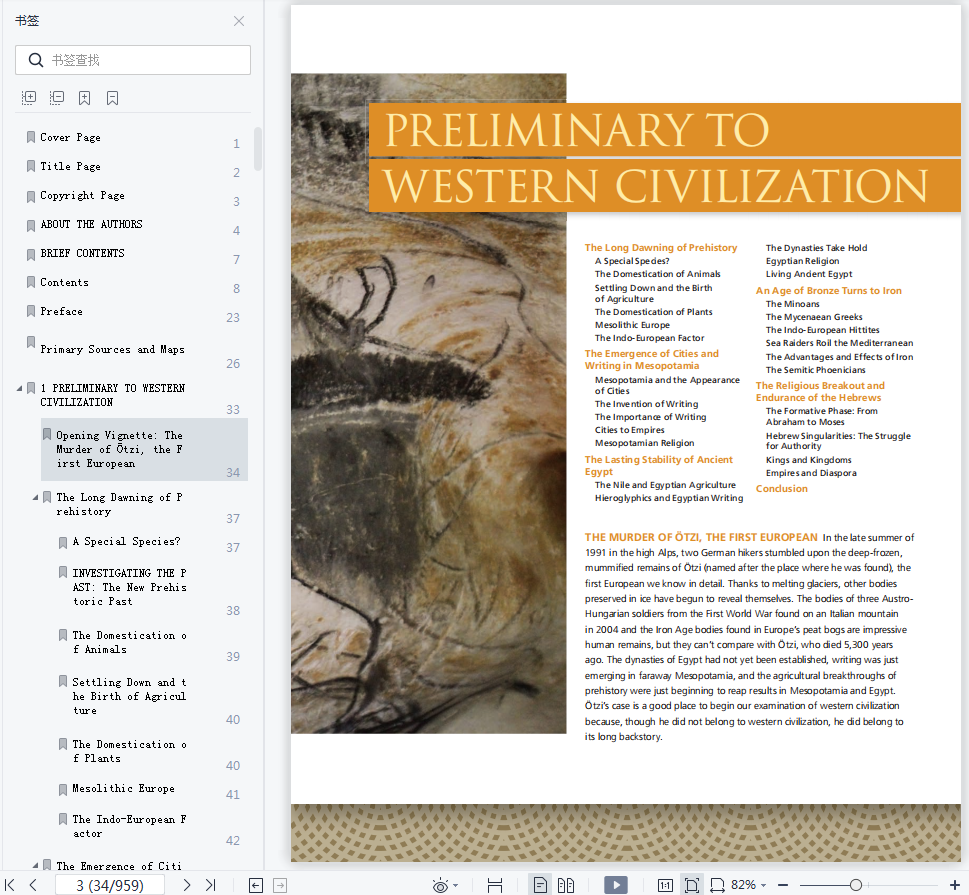Click the bookmark icon beside Cover Page

[31, 137]
